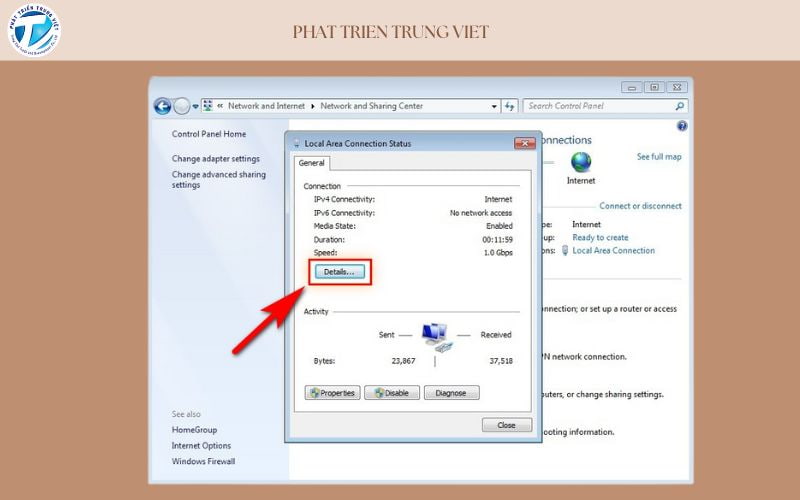Run the Diagnose button
The height and width of the screenshot is (500, 800).
coord(451,393)
